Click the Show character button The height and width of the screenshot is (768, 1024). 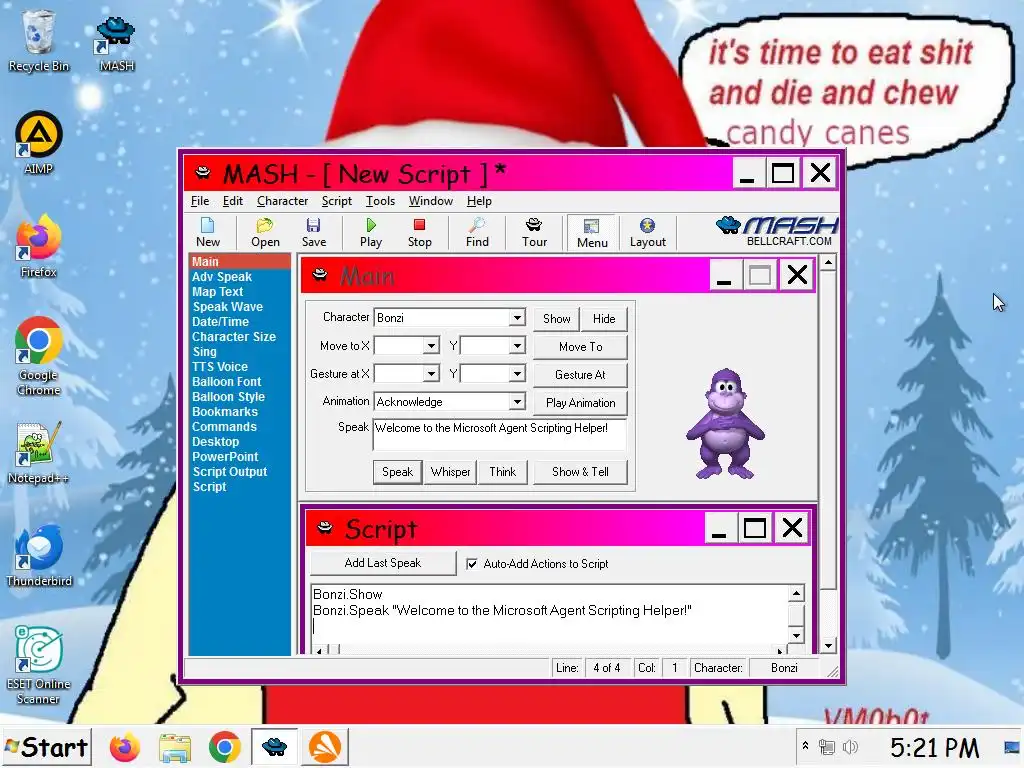pyautogui.click(x=556, y=319)
